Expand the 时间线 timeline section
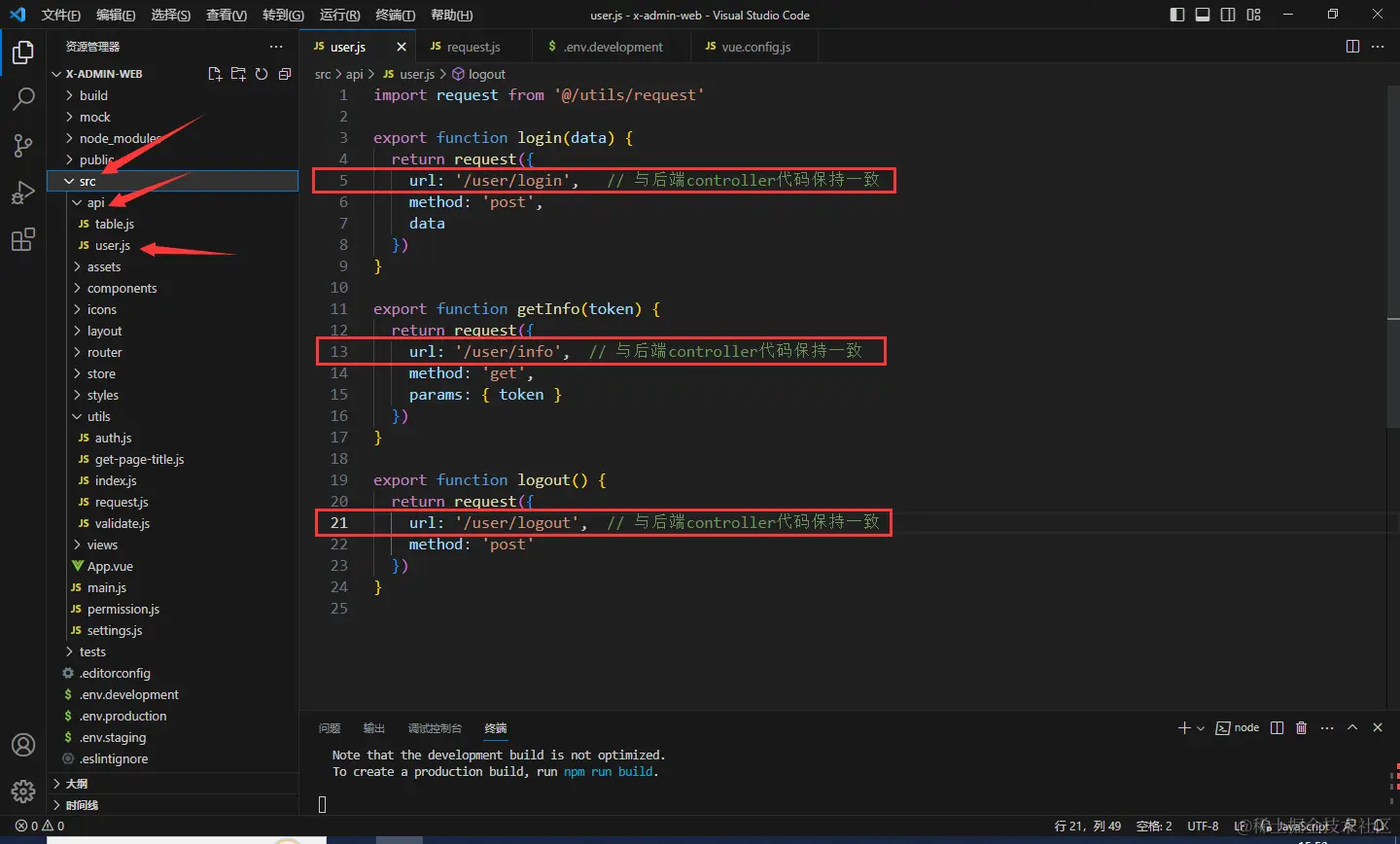 (172, 804)
